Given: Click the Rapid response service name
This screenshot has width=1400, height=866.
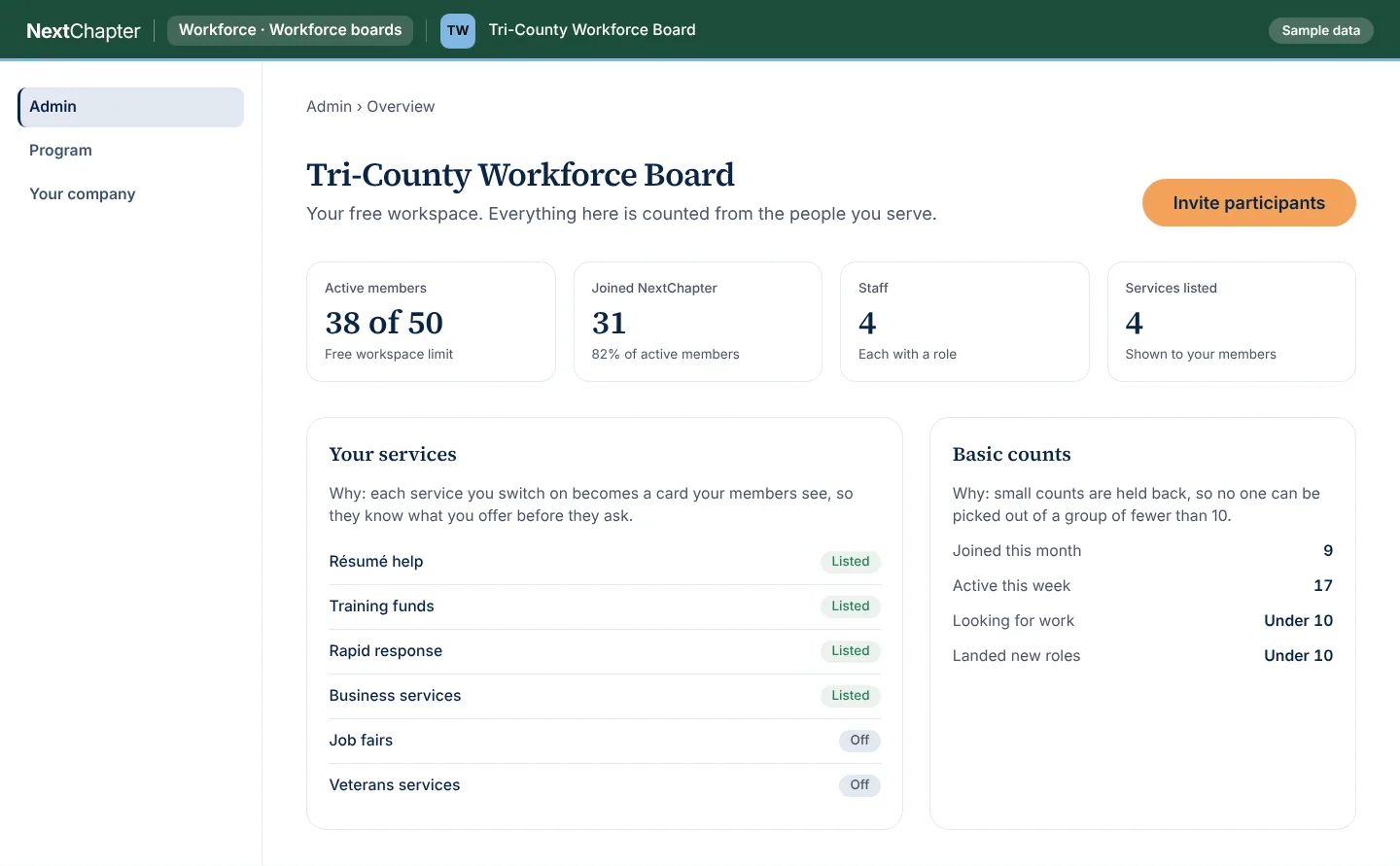Looking at the screenshot, I should [385, 651].
